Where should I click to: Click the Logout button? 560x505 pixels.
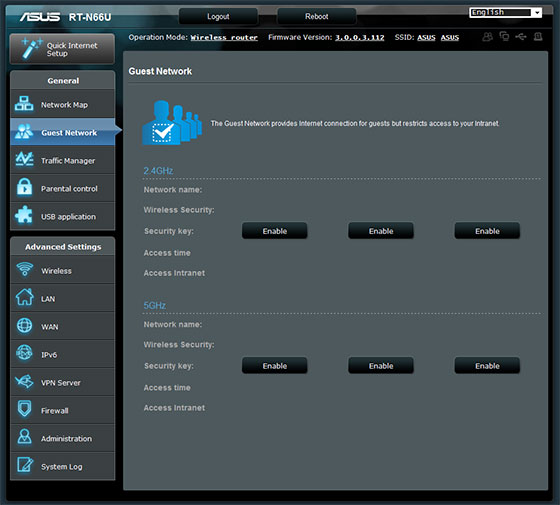coord(218,16)
